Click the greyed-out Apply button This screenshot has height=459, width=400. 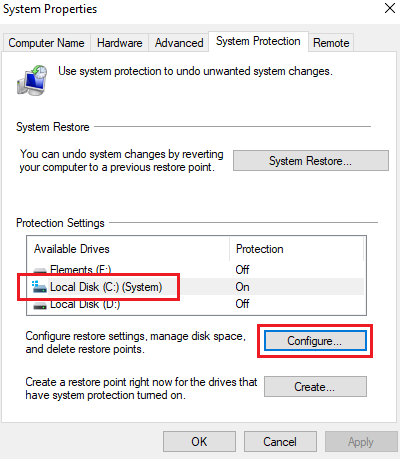click(361, 442)
